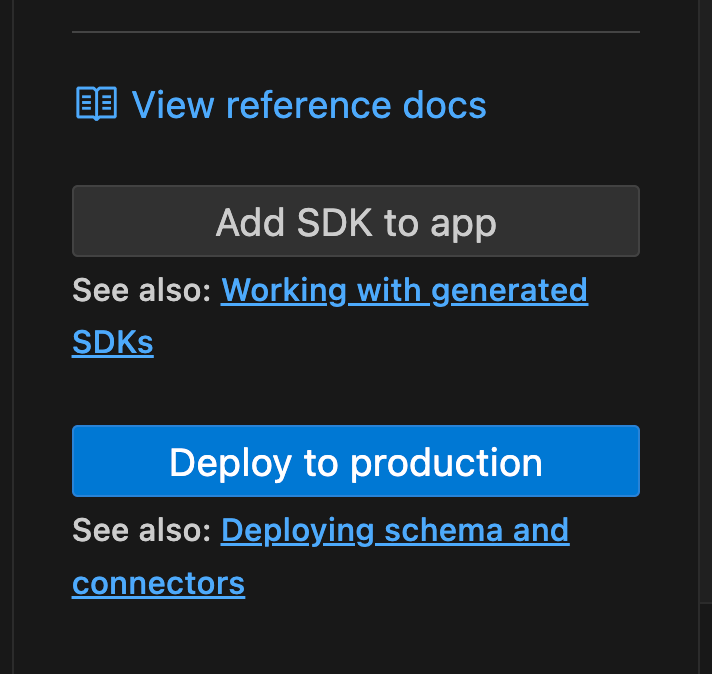Viewport: 712px width, 674px height.
Task: Launch the reference documentation via the book icon
Action: coord(96,104)
